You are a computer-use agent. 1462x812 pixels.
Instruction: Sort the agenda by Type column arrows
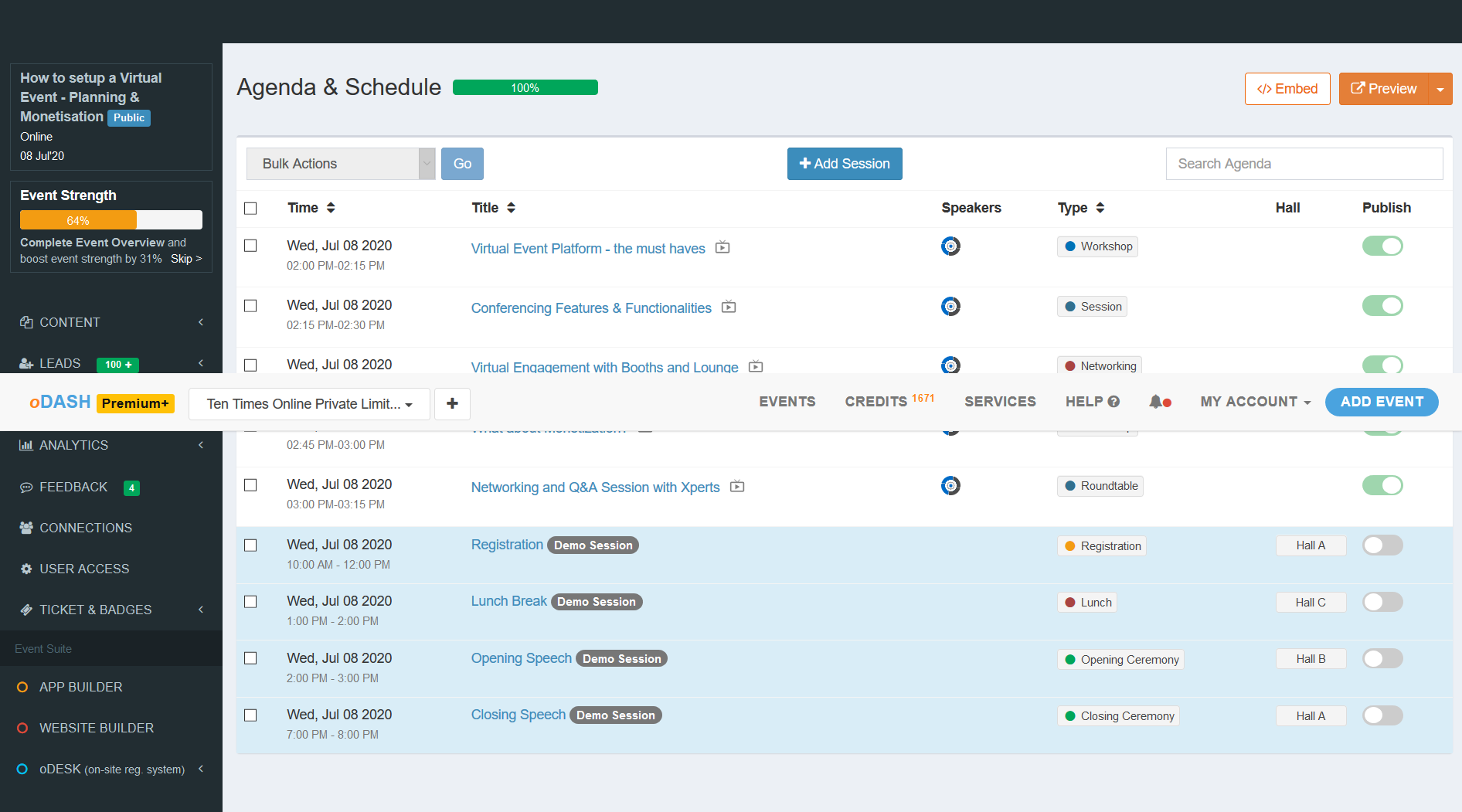(x=1100, y=208)
